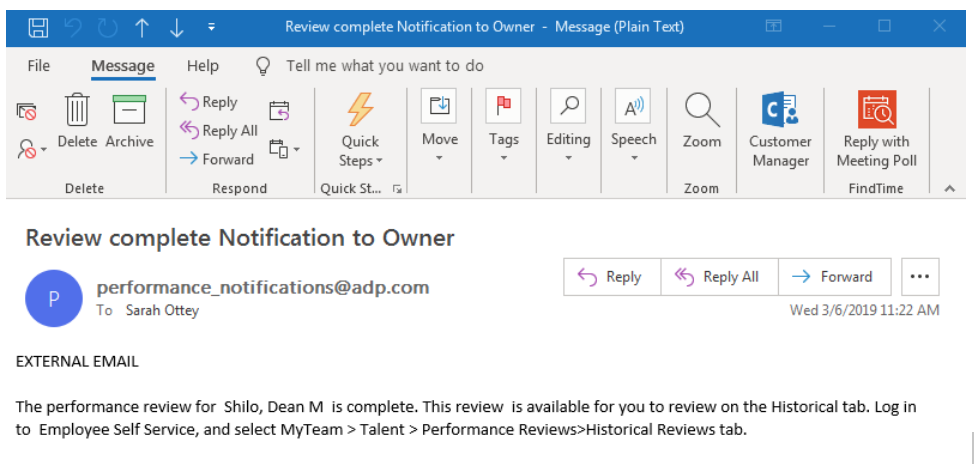The height and width of the screenshot is (464, 974).
Task: Open the Editing dropdown
Action: click(x=568, y=127)
